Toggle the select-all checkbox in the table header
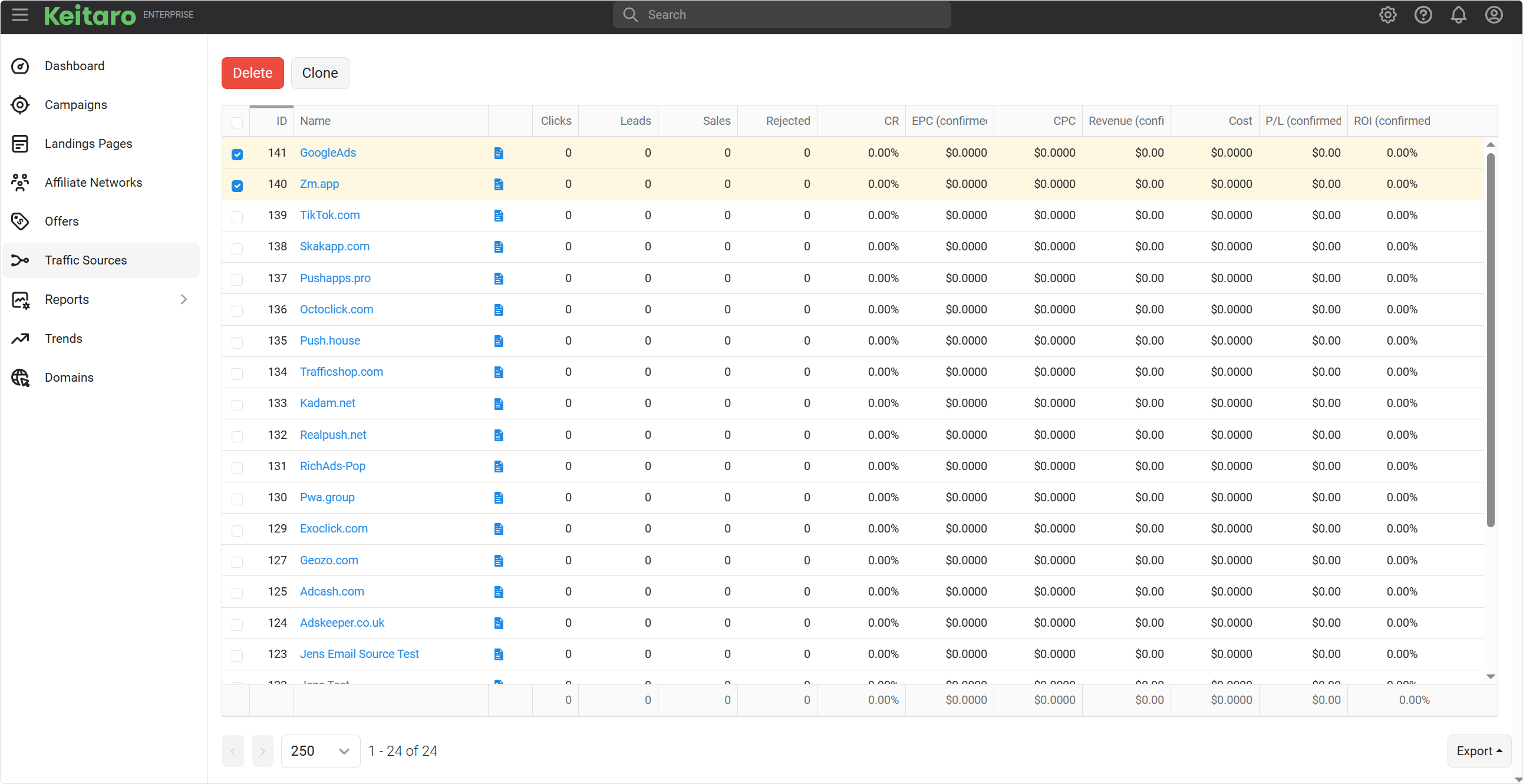This screenshot has height=784, width=1523. click(237, 123)
